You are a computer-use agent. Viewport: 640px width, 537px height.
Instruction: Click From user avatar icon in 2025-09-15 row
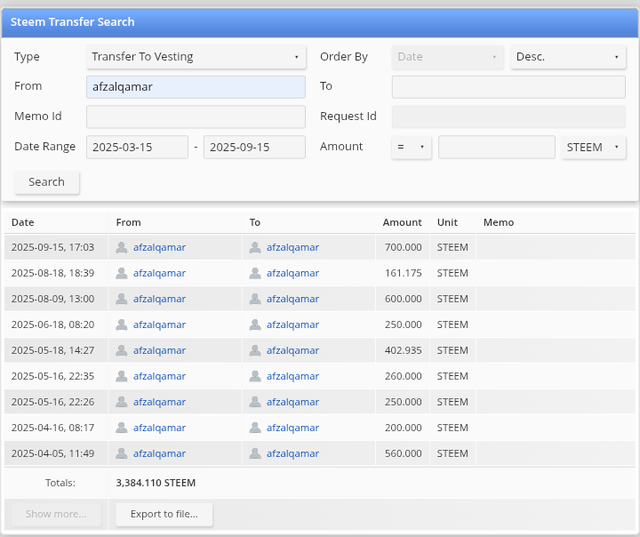click(x=122, y=247)
